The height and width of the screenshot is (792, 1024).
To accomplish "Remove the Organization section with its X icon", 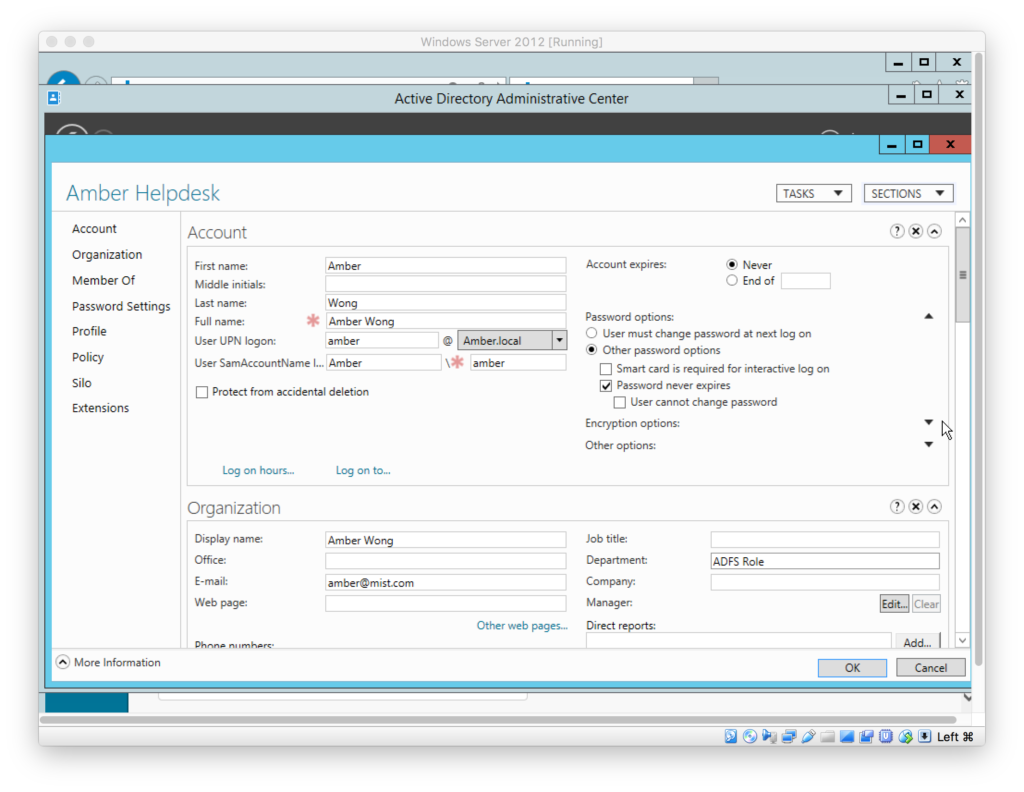I will click(915, 507).
